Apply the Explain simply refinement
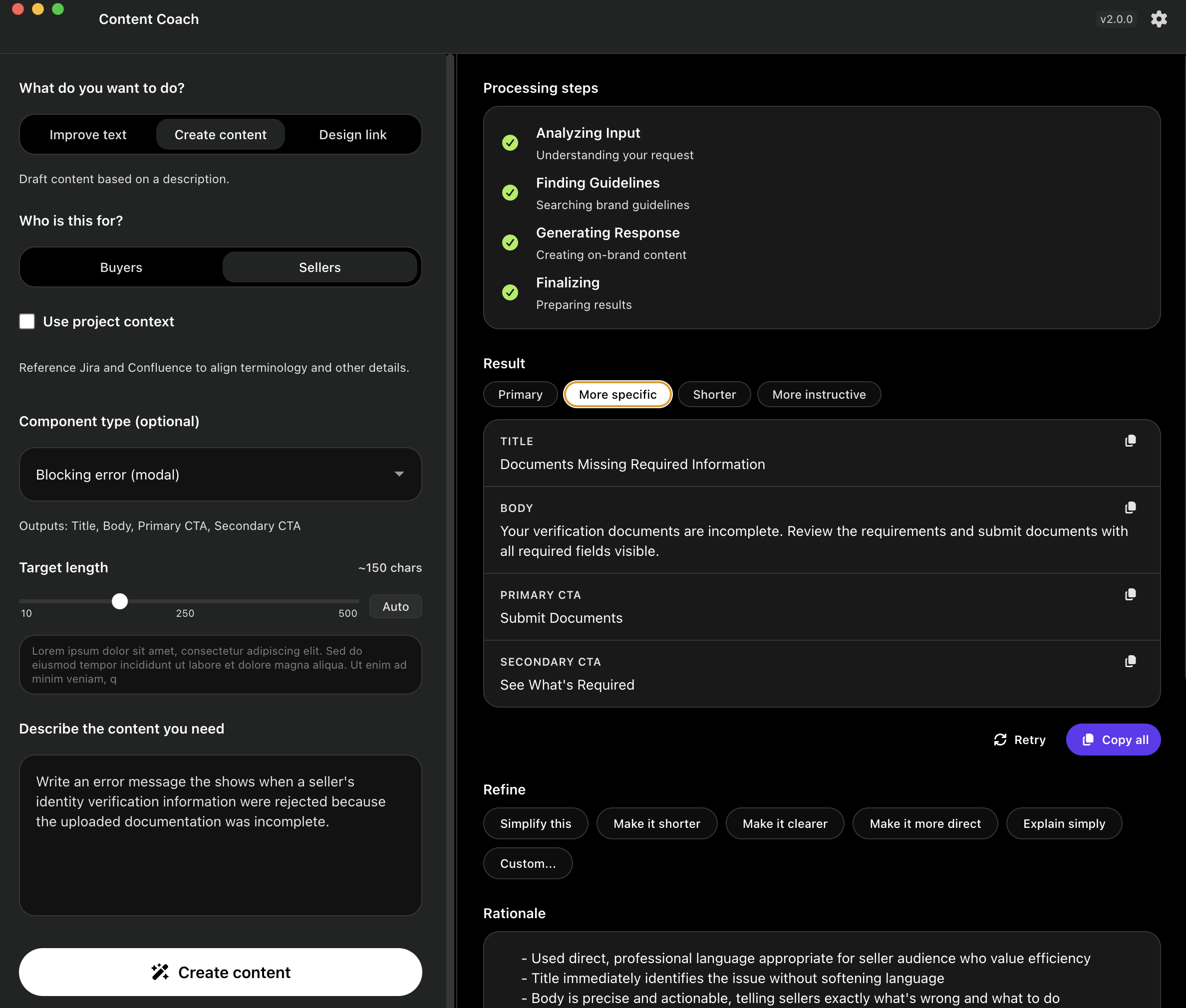Viewport: 1186px width, 1008px height. click(1064, 823)
